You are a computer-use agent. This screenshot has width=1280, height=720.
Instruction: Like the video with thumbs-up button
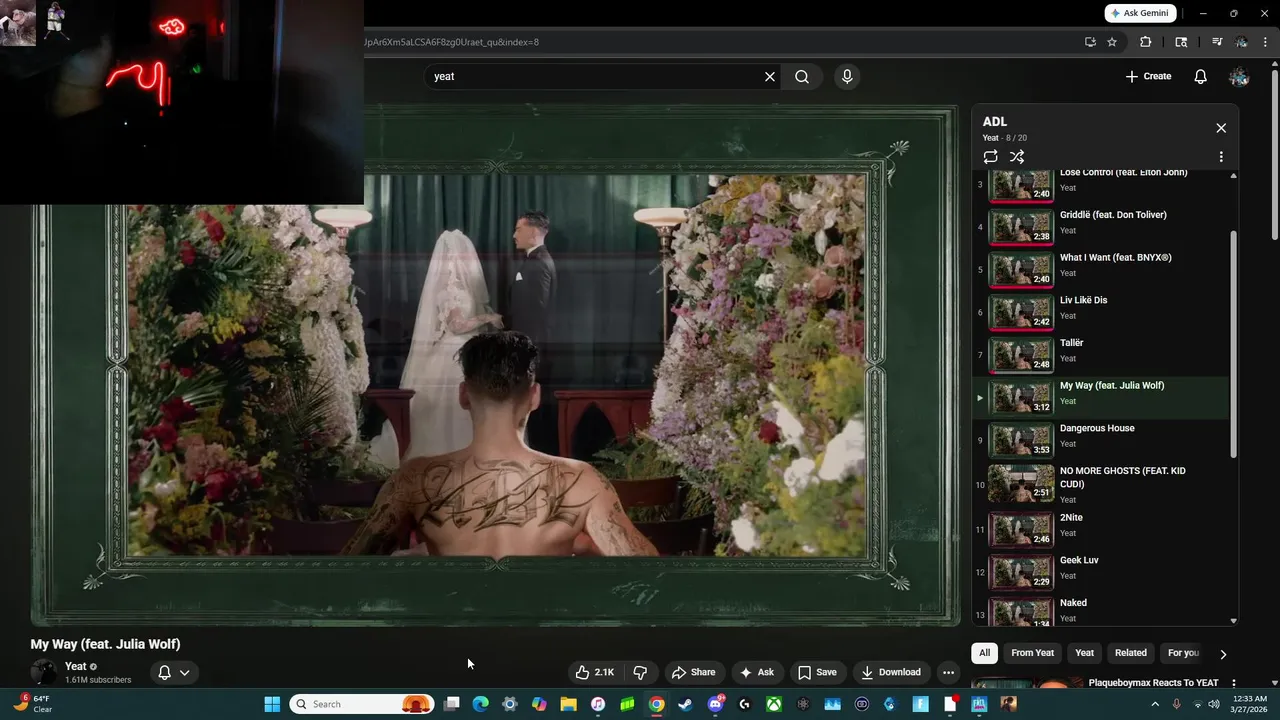coord(594,672)
